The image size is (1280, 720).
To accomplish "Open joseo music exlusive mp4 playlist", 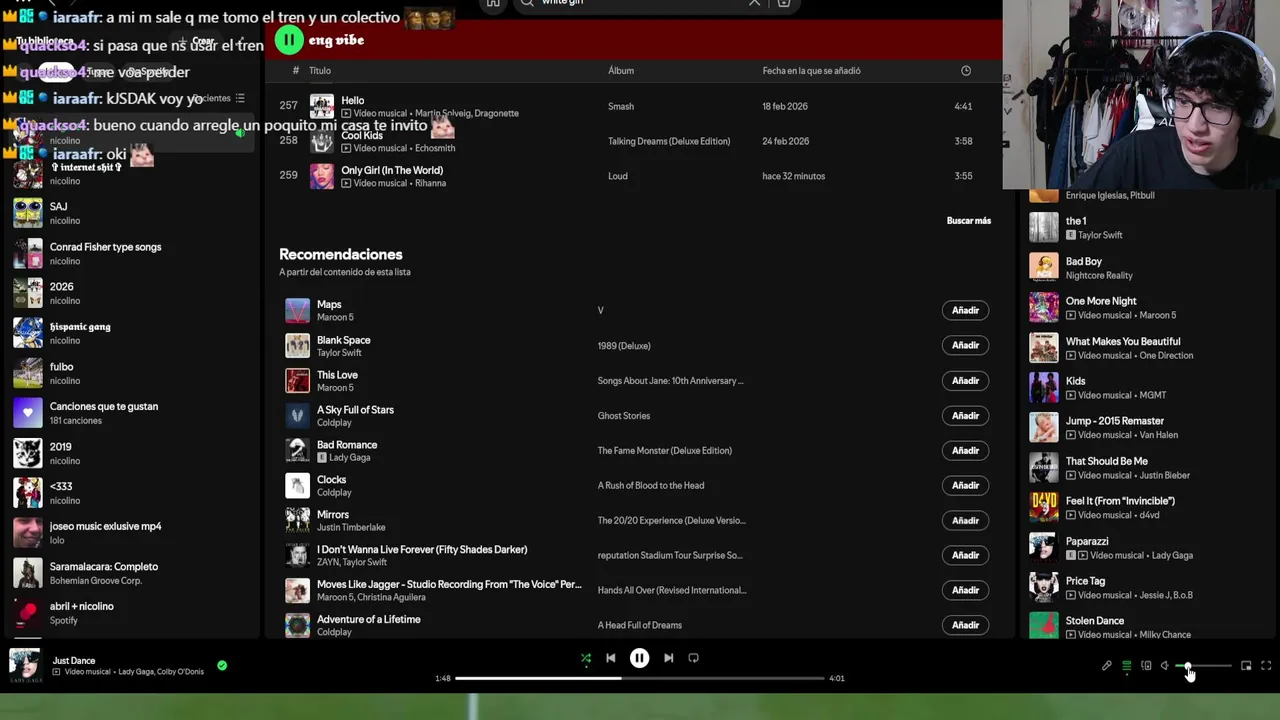I will 132,533.
